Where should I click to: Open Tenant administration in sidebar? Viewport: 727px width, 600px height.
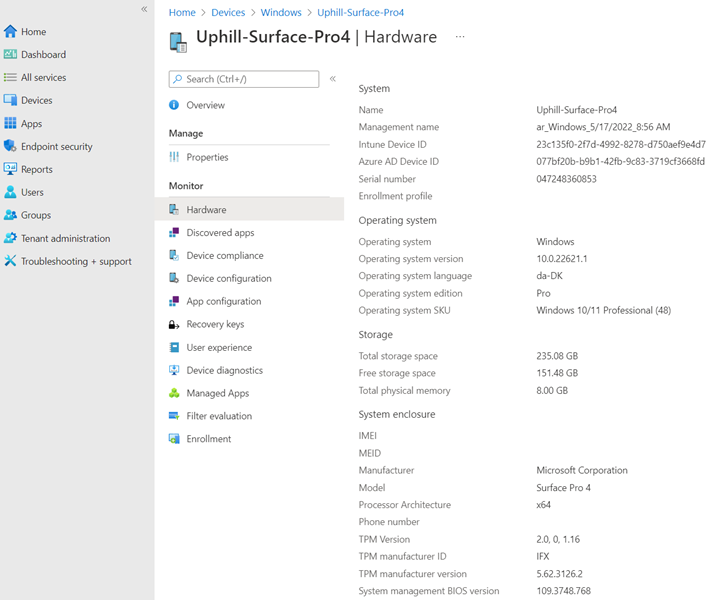(x=65, y=239)
